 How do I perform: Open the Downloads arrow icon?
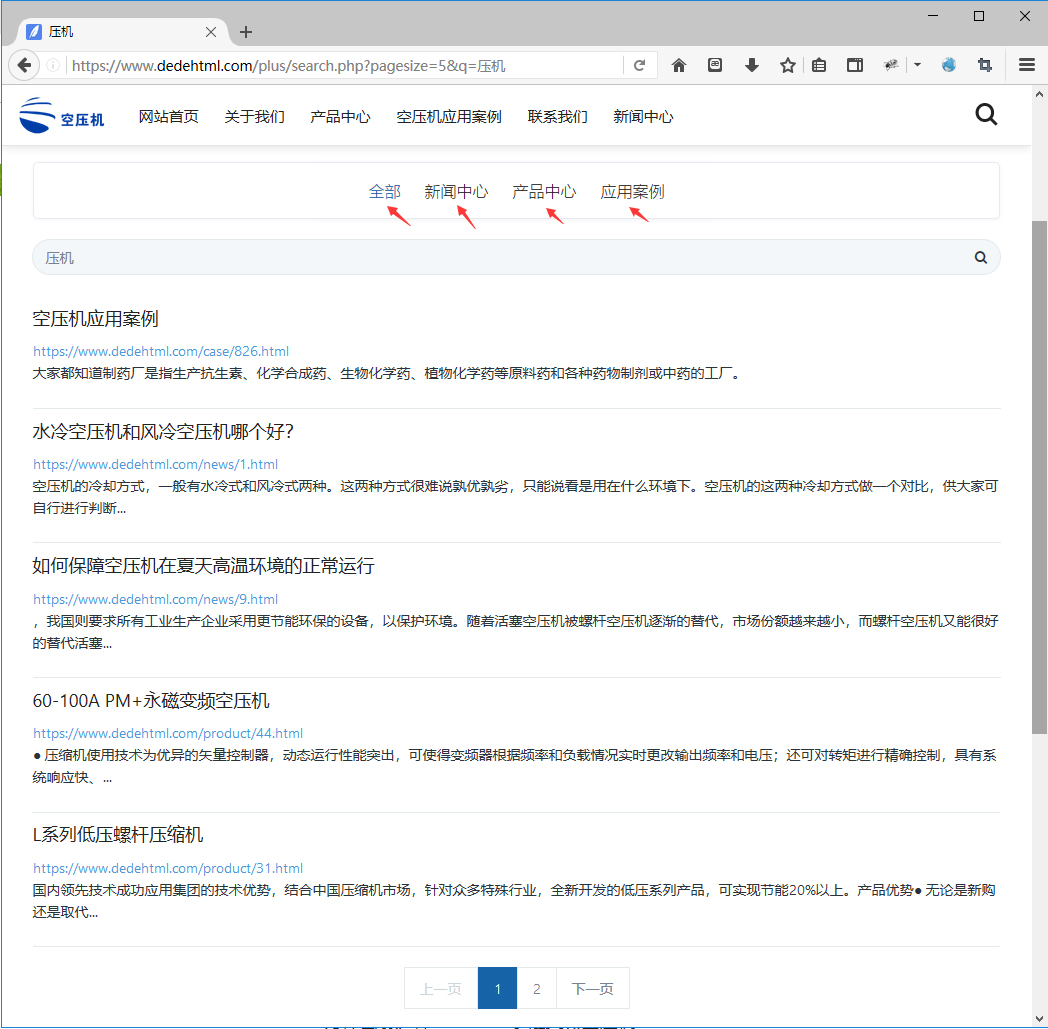point(752,66)
